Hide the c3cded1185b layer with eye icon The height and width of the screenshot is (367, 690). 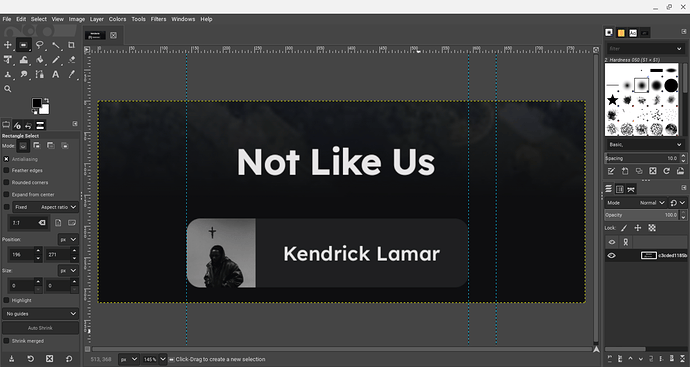click(612, 255)
